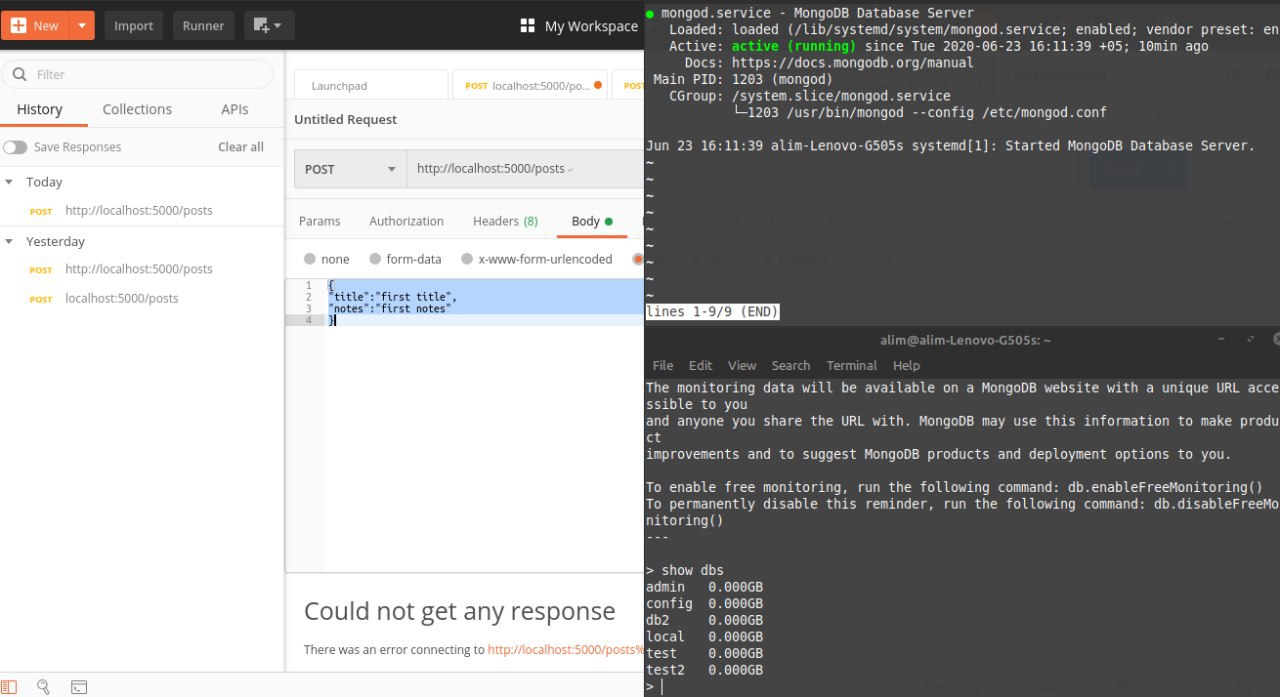The width and height of the screenshot is (1280, 697).
Task: Open the dropdown arrow beside New
Action: pos(82,25)
